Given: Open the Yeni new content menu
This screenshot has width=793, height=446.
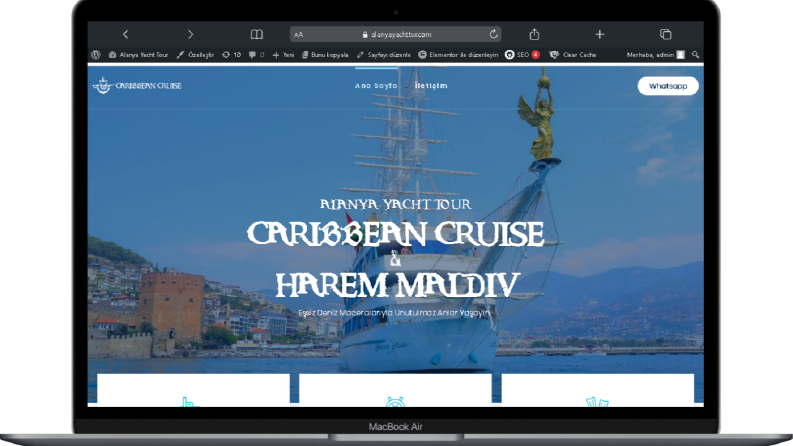Looking at the screenshot, I should click(x=283, y=55).
